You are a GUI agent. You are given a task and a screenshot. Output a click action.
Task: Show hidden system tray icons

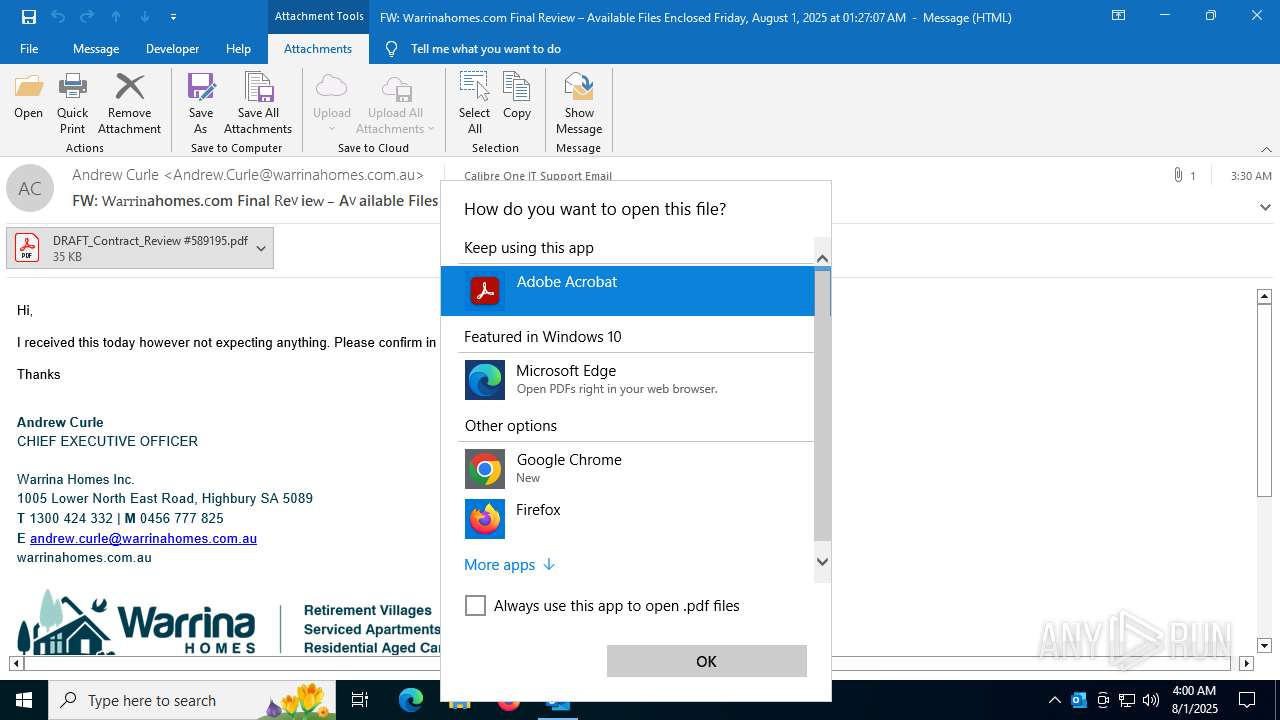pyautogui.click(x=1054, y=700)
